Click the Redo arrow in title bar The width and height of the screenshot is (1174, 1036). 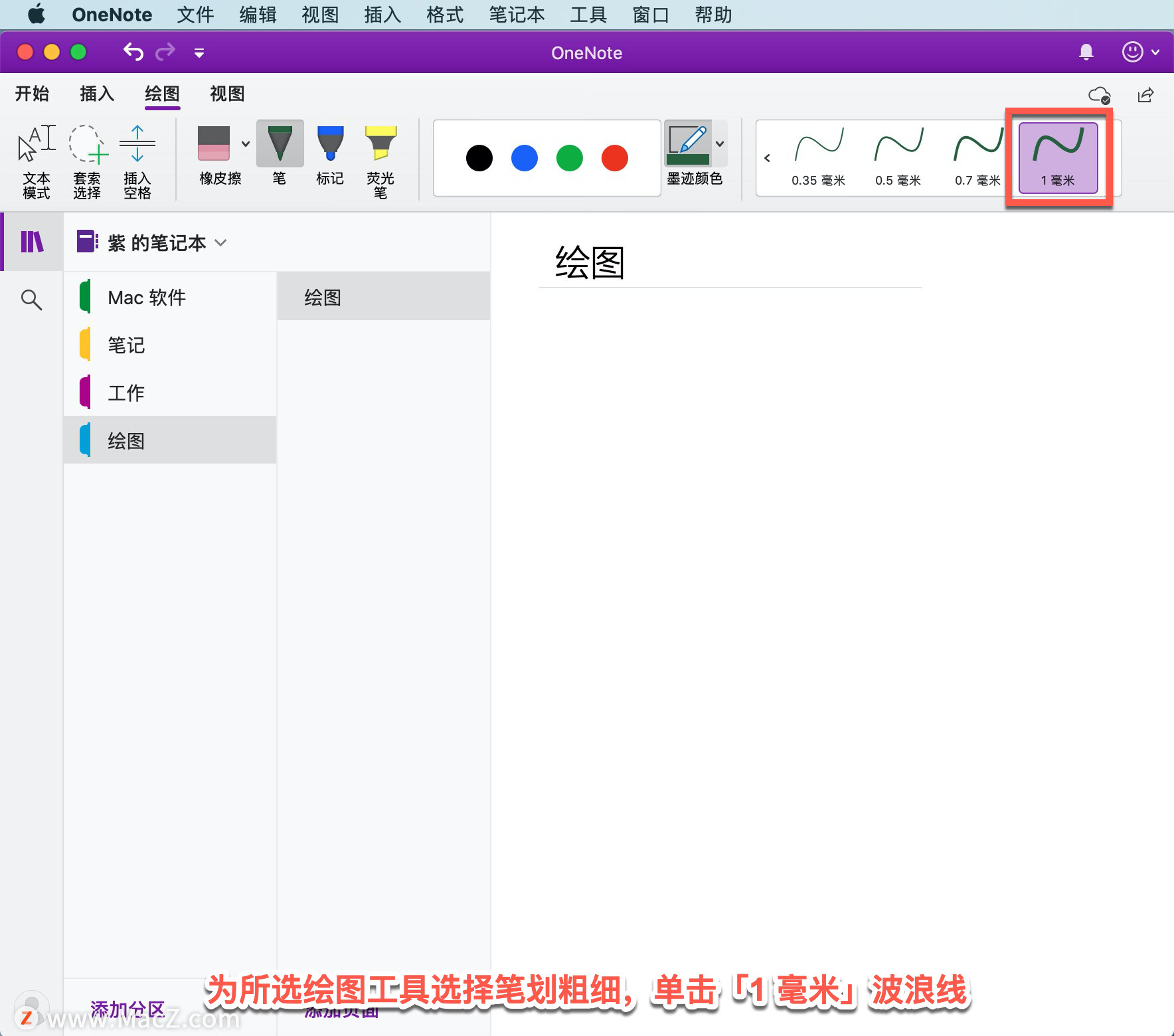pyautogui.click(x=165, y=52)
